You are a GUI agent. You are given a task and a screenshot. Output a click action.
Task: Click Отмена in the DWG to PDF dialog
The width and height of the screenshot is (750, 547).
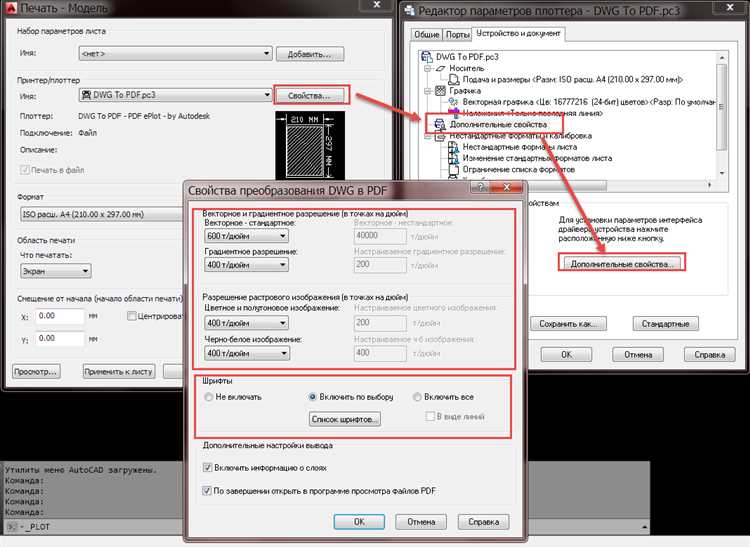421,522
